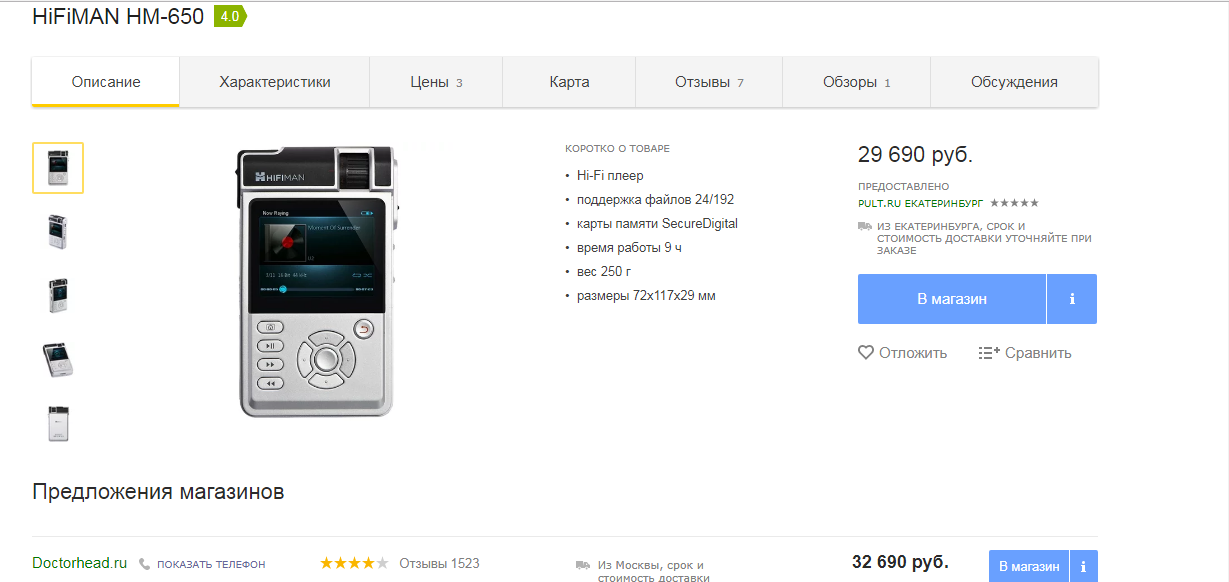This screenshot has height=582, width=1229.
Task: Click the размеры 72x117x29 мм line
Action: pyautogui.click(x=646, y=296)
